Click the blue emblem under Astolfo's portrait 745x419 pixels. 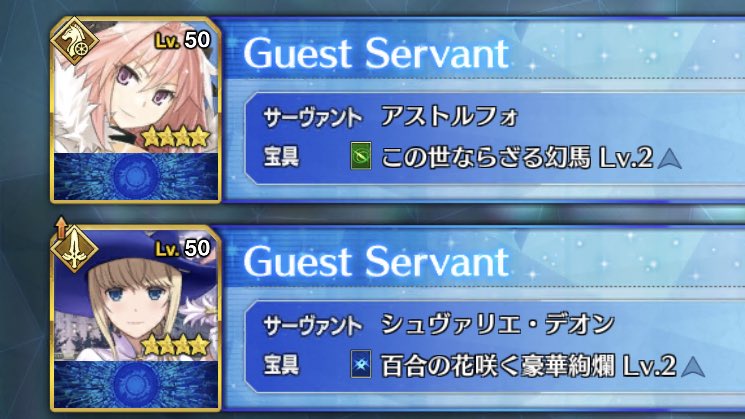point(135,176)
